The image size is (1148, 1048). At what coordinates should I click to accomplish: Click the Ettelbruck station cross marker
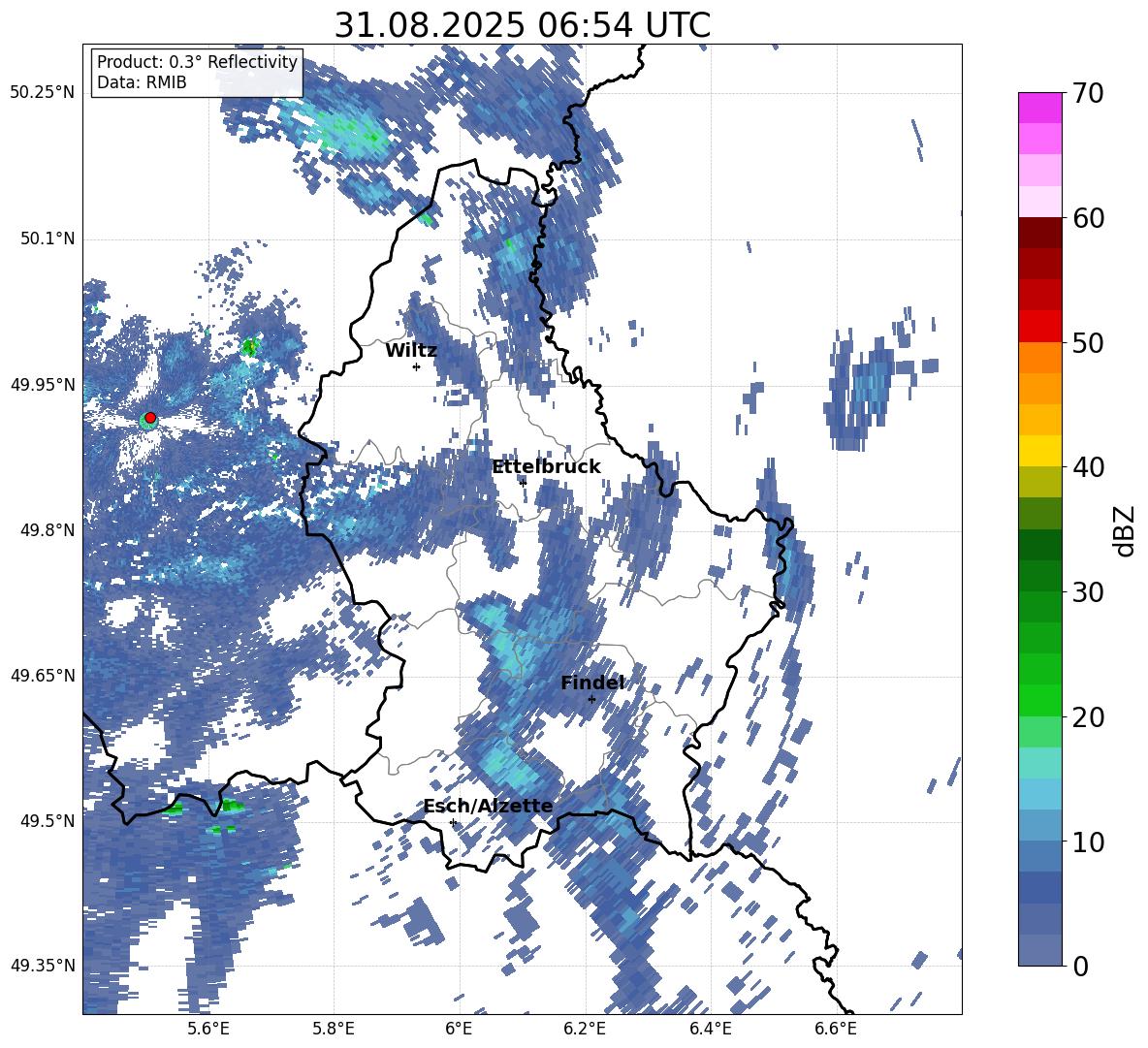tap(522, 482)
